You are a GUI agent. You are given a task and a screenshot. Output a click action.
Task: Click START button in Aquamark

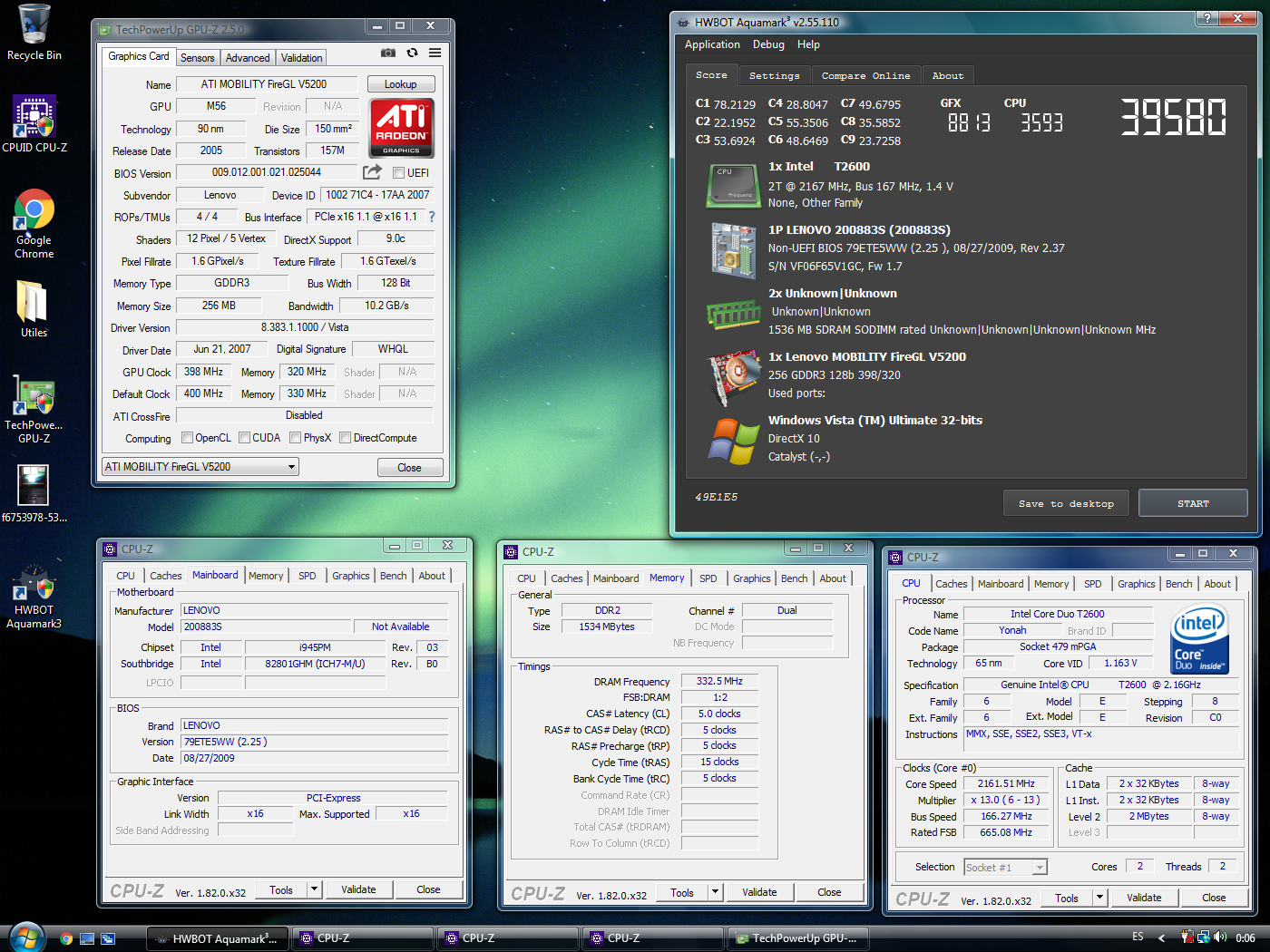pyautogui.click(x=1193, y=503)
